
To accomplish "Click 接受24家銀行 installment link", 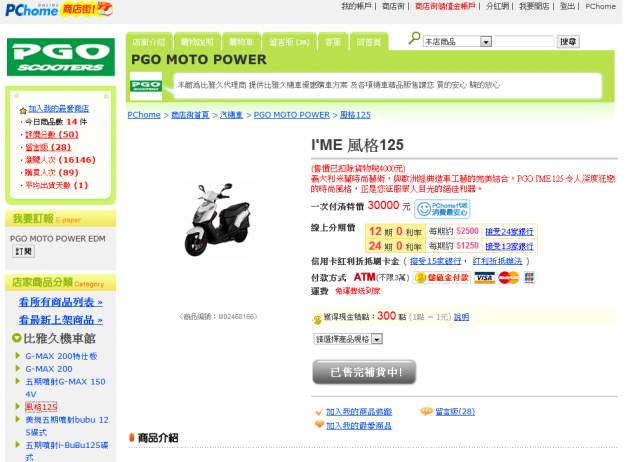I will [509, 232].
